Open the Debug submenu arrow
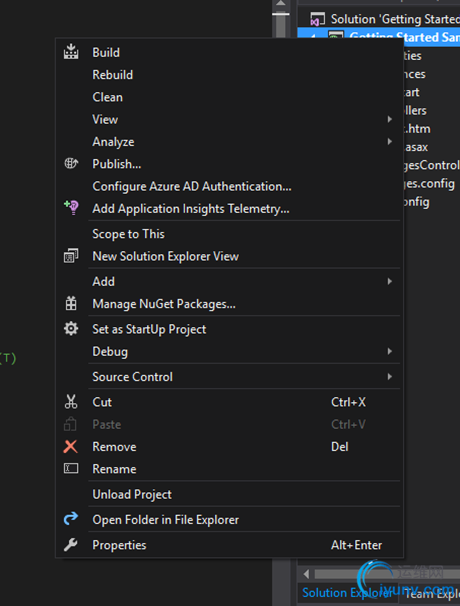The image size is (460, 606). pos(390,351)
